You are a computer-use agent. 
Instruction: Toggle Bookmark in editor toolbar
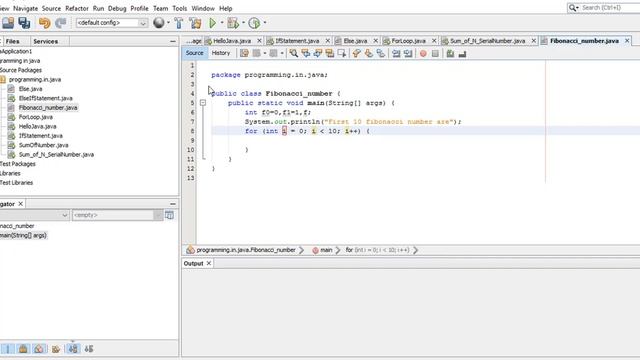coord(380,53)
